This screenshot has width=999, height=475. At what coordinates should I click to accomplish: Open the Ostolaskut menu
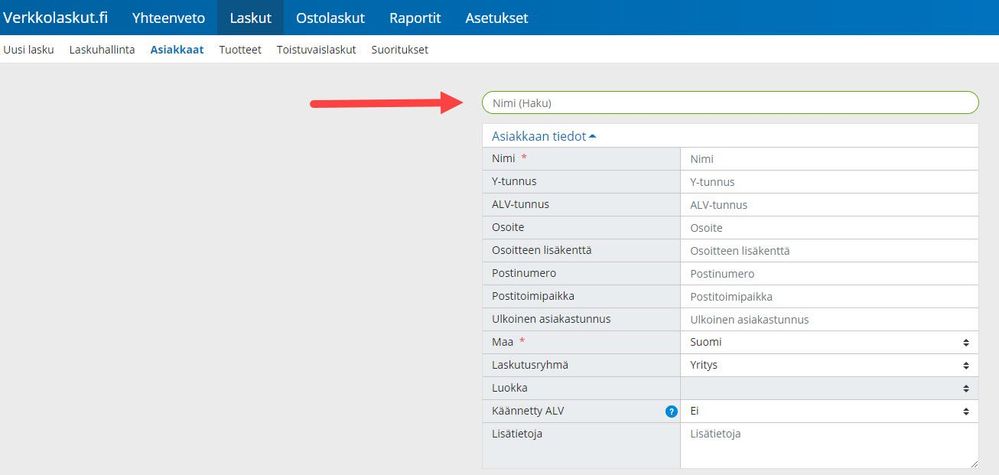coord(330,18)
